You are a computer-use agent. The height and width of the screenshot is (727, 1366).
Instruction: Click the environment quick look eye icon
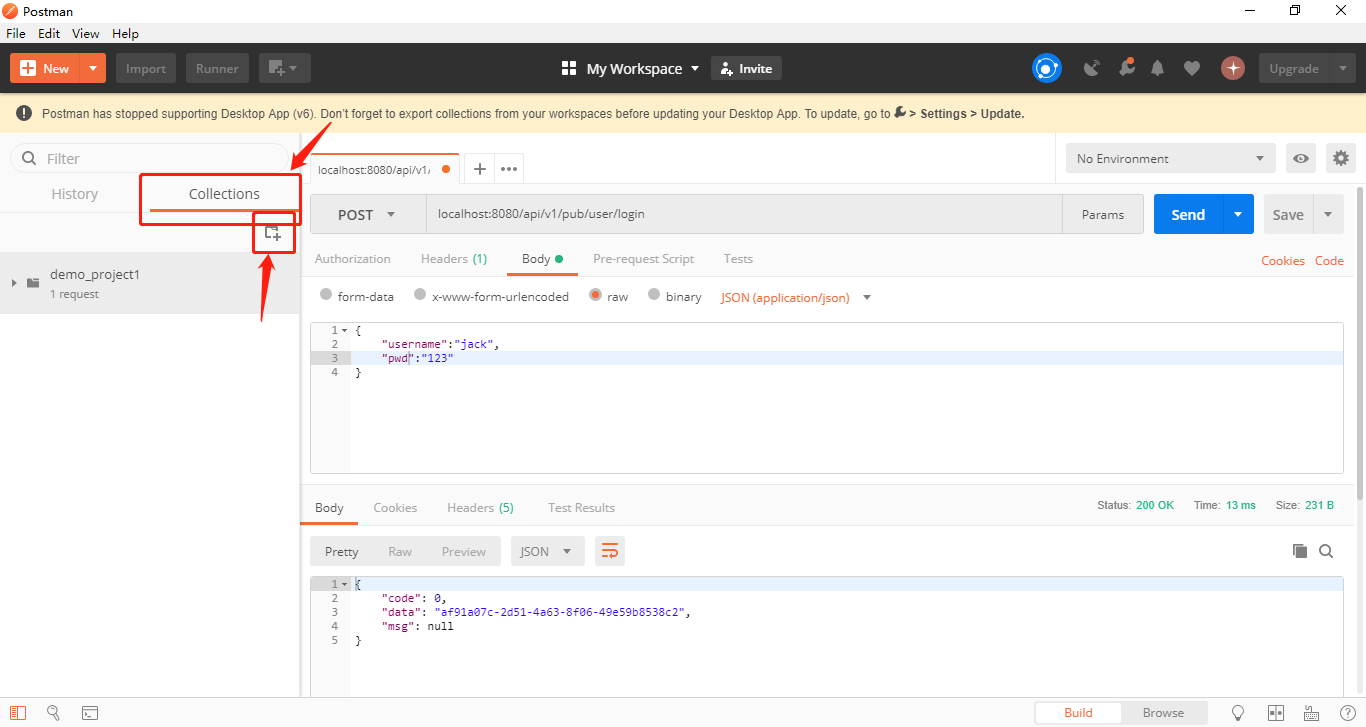click(1300, 158)
